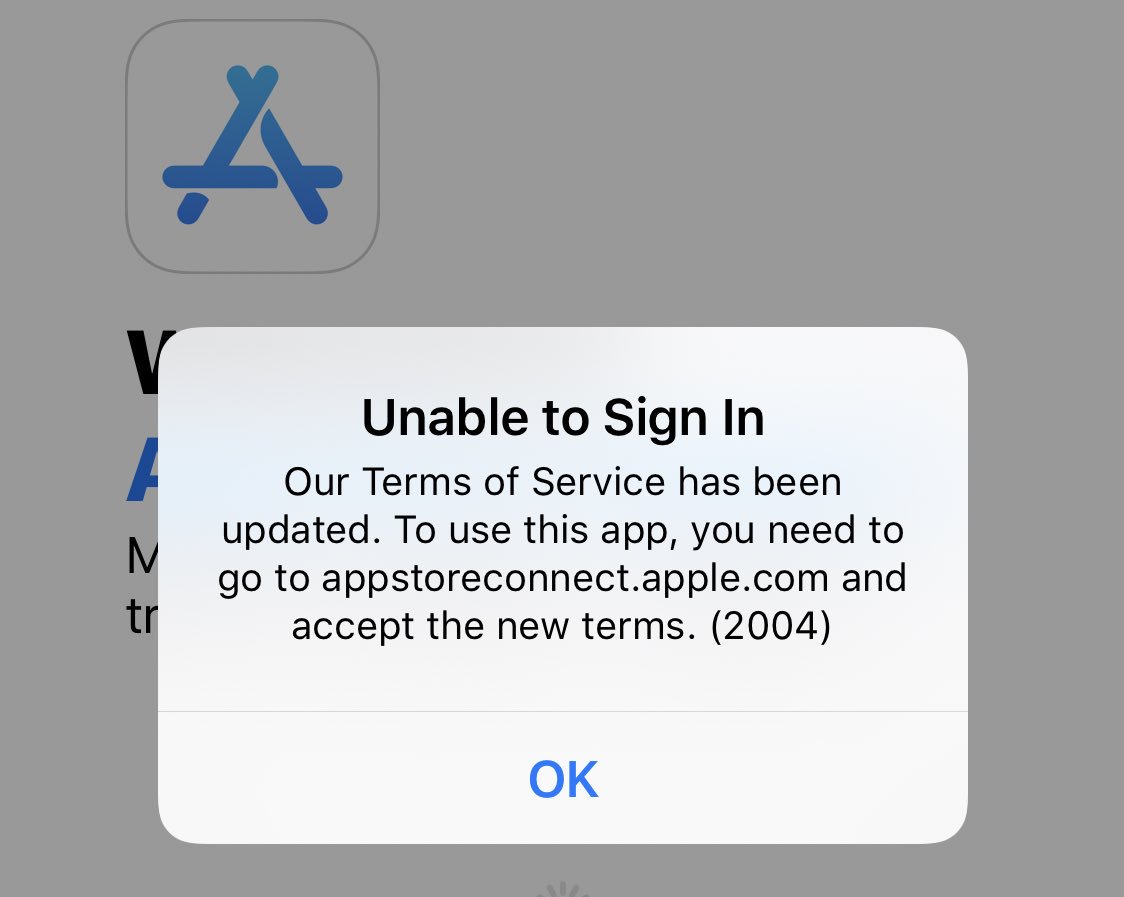Select the "Unable to Sign In" alert title

563,417
